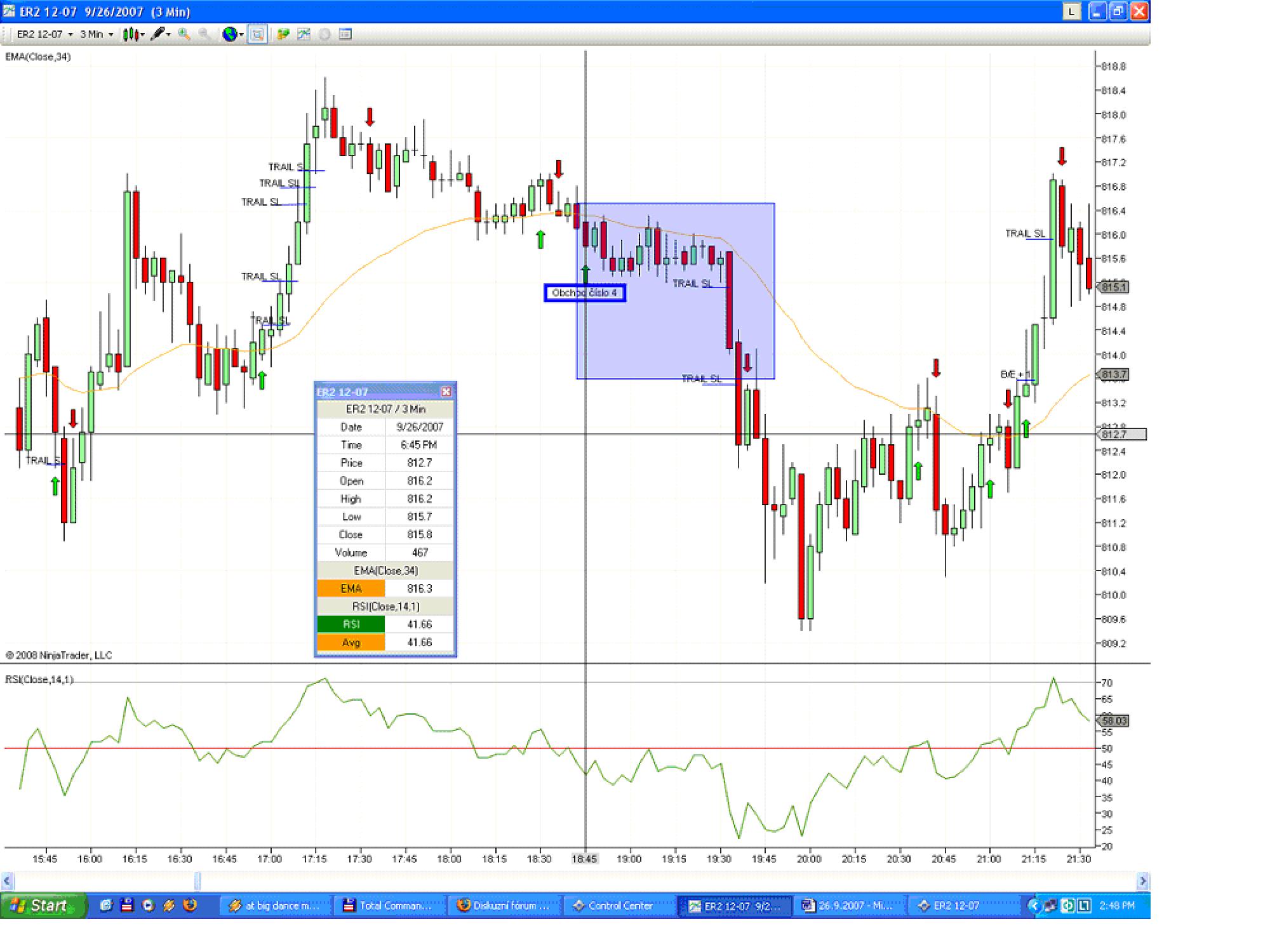Screen dimensions: 1270x952
Task: Click the zoom out magnifier icon
Action: click(204, 34)
